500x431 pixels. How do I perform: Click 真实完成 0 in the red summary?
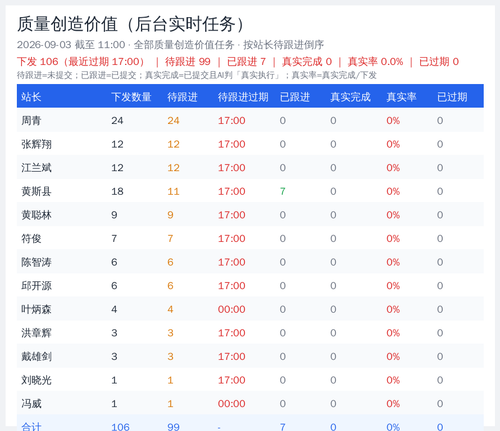(307, 62)
